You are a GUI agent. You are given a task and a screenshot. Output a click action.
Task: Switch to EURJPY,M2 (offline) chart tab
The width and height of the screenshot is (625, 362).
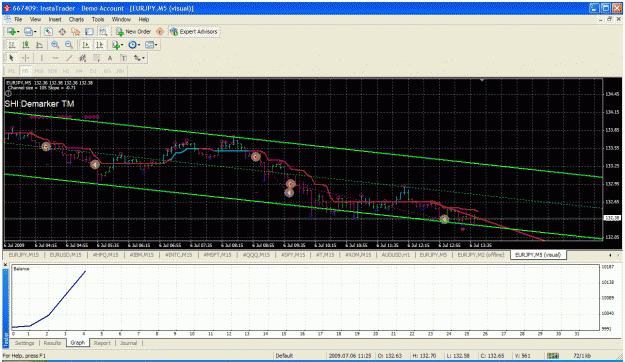tap(481, 255)
